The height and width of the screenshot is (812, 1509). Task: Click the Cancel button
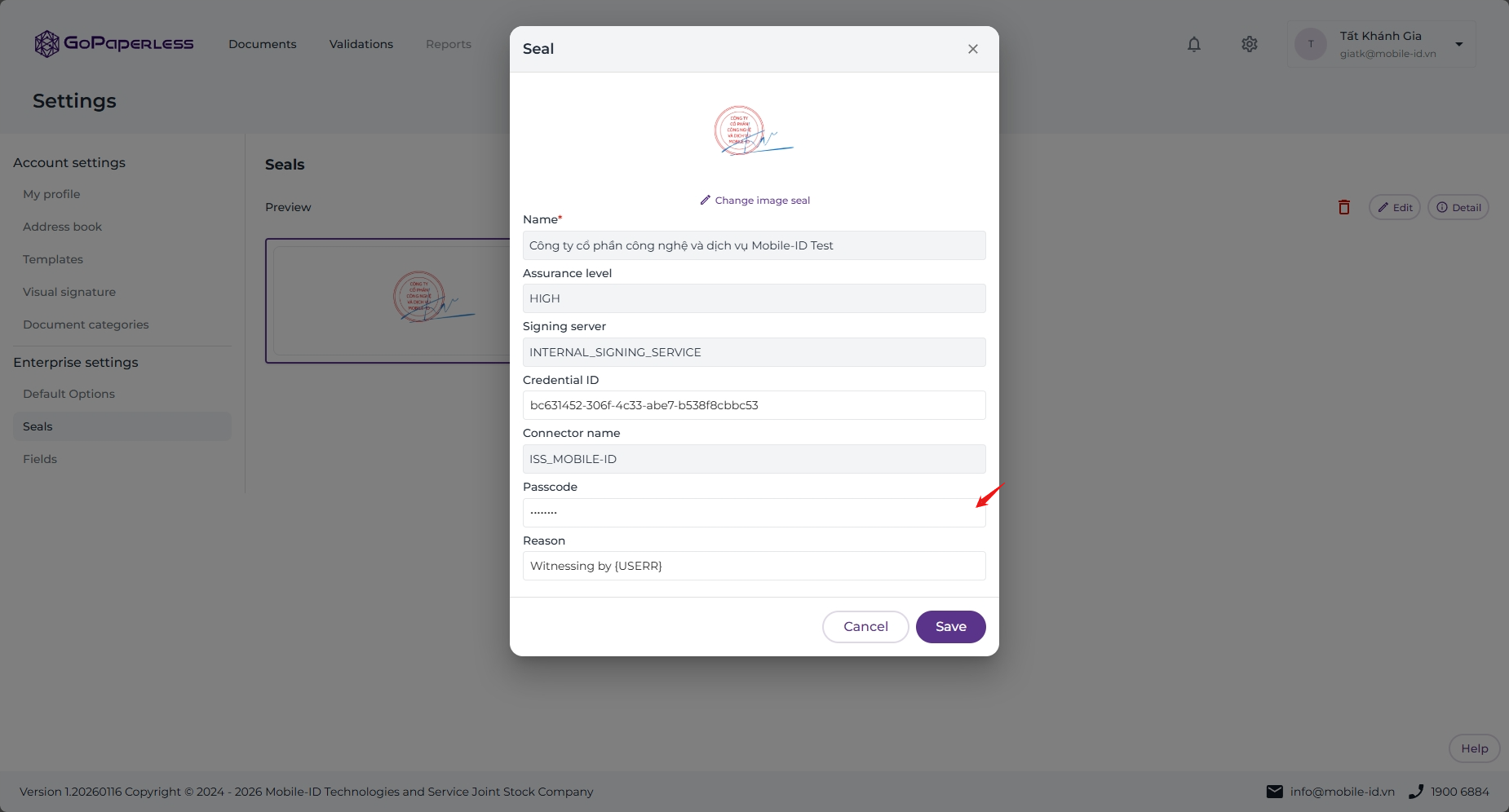[x=865, y=627]
